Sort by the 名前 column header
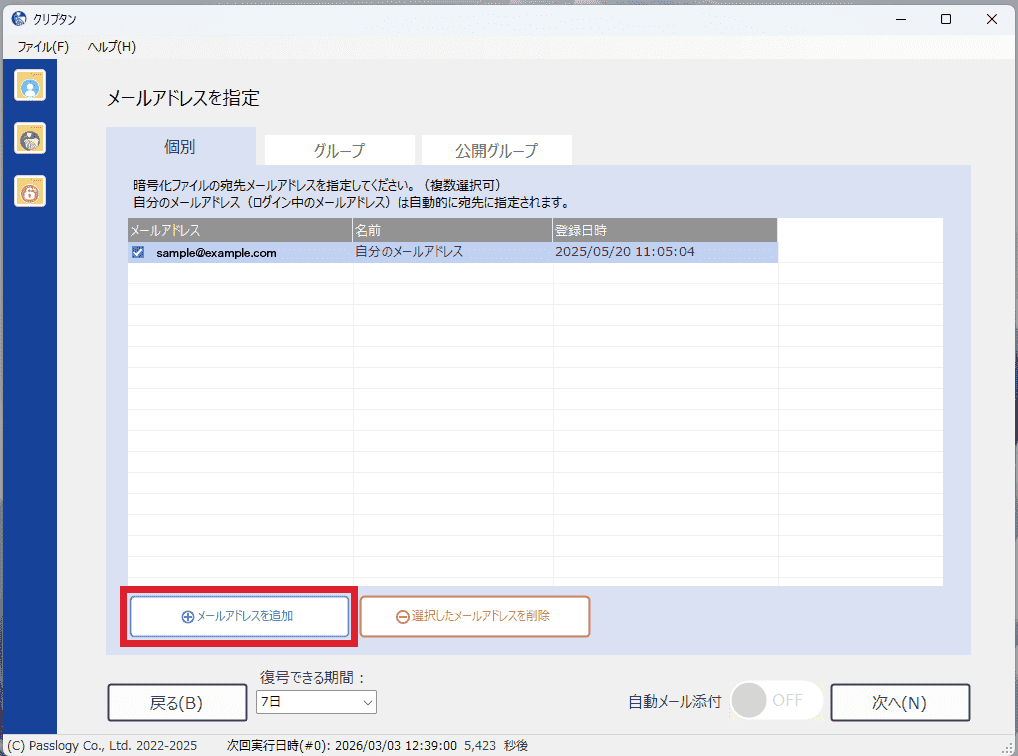Screen dimensions: 1018x756 click(x=452, y=230)
